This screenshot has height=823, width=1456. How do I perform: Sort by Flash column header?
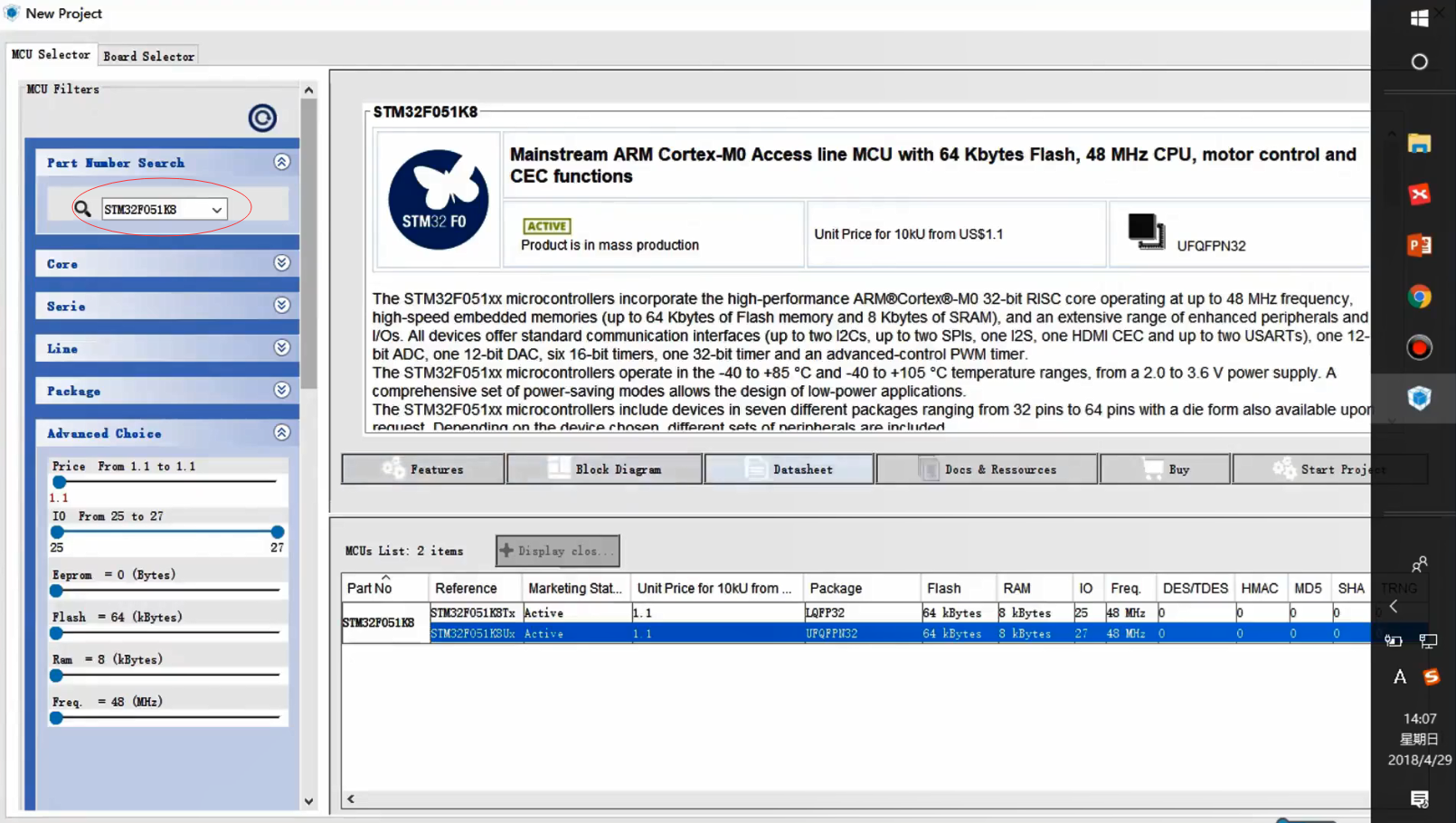pyautogui.click(x=959, y=588)
